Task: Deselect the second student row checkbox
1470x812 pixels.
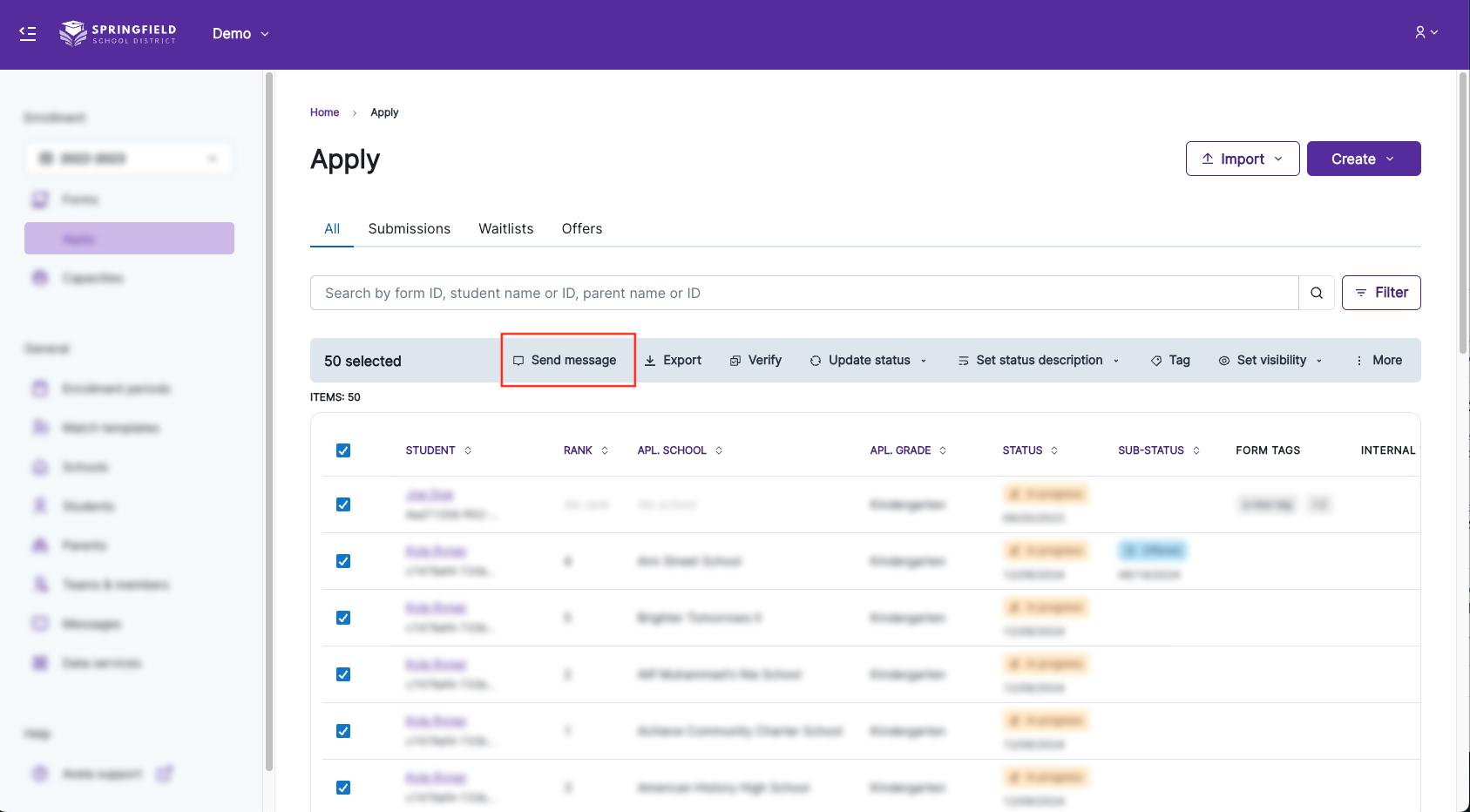Action: pyautogui.click(x=343, y=561)
